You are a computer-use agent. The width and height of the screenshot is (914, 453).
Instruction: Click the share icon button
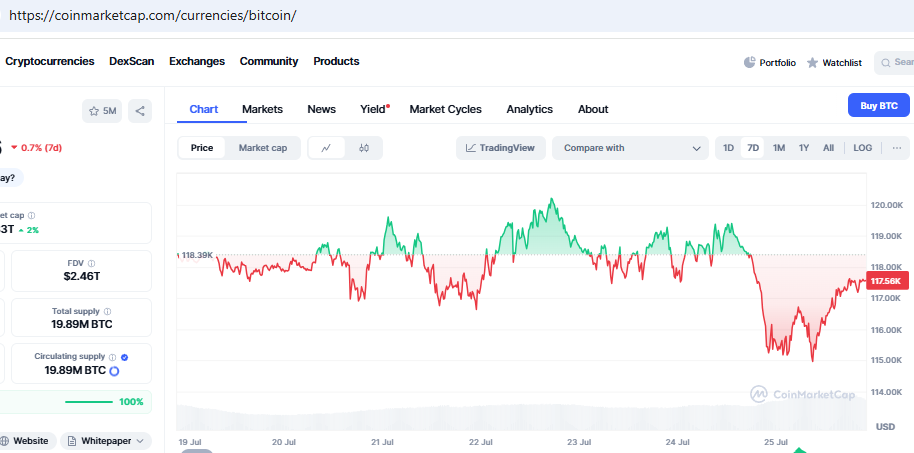140,111
